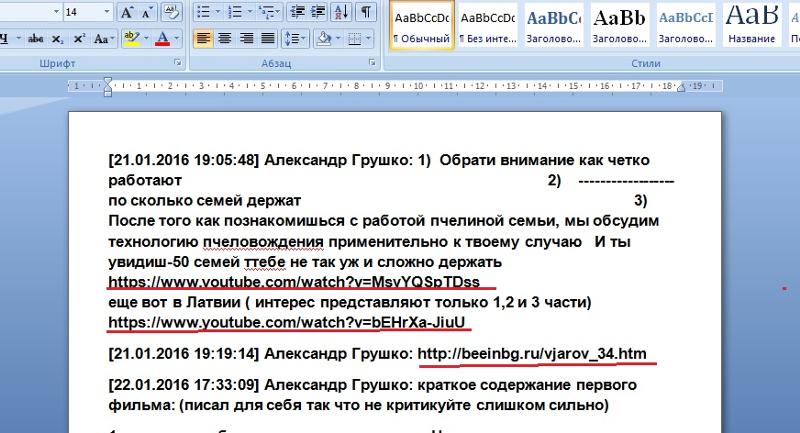
Task: Open bullet library dropdown arrow
Action: (218, 12)
